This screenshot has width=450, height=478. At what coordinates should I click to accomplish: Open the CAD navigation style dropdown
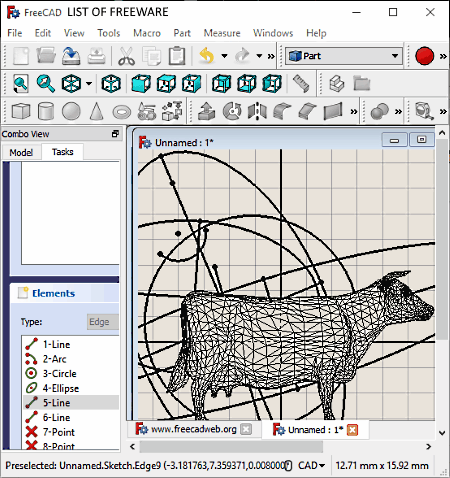pyautogui.click(x=311, y=465)
